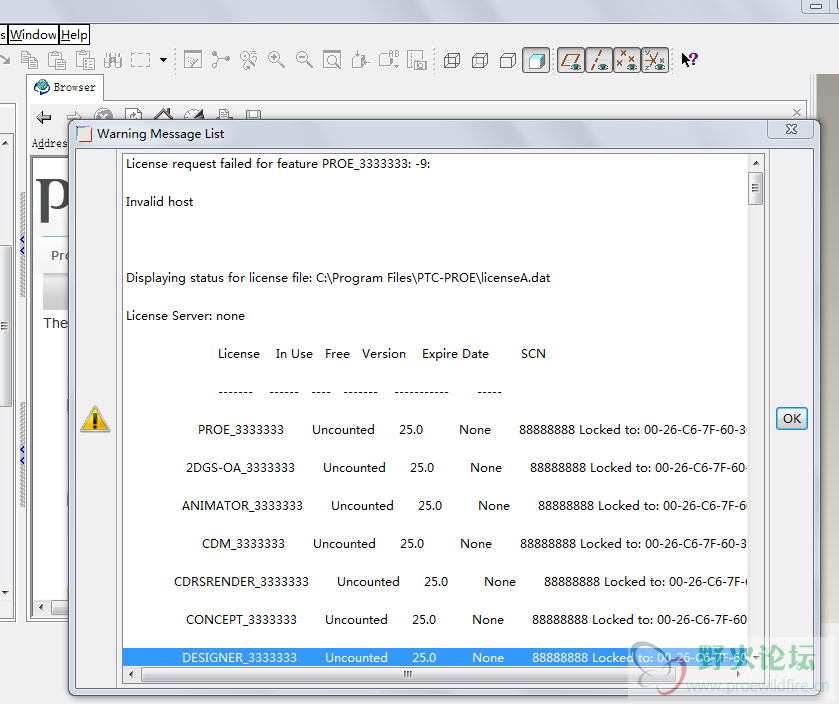Click the 'Invalid host' message line
Screen dimensions: 839x704
[159, 202]
